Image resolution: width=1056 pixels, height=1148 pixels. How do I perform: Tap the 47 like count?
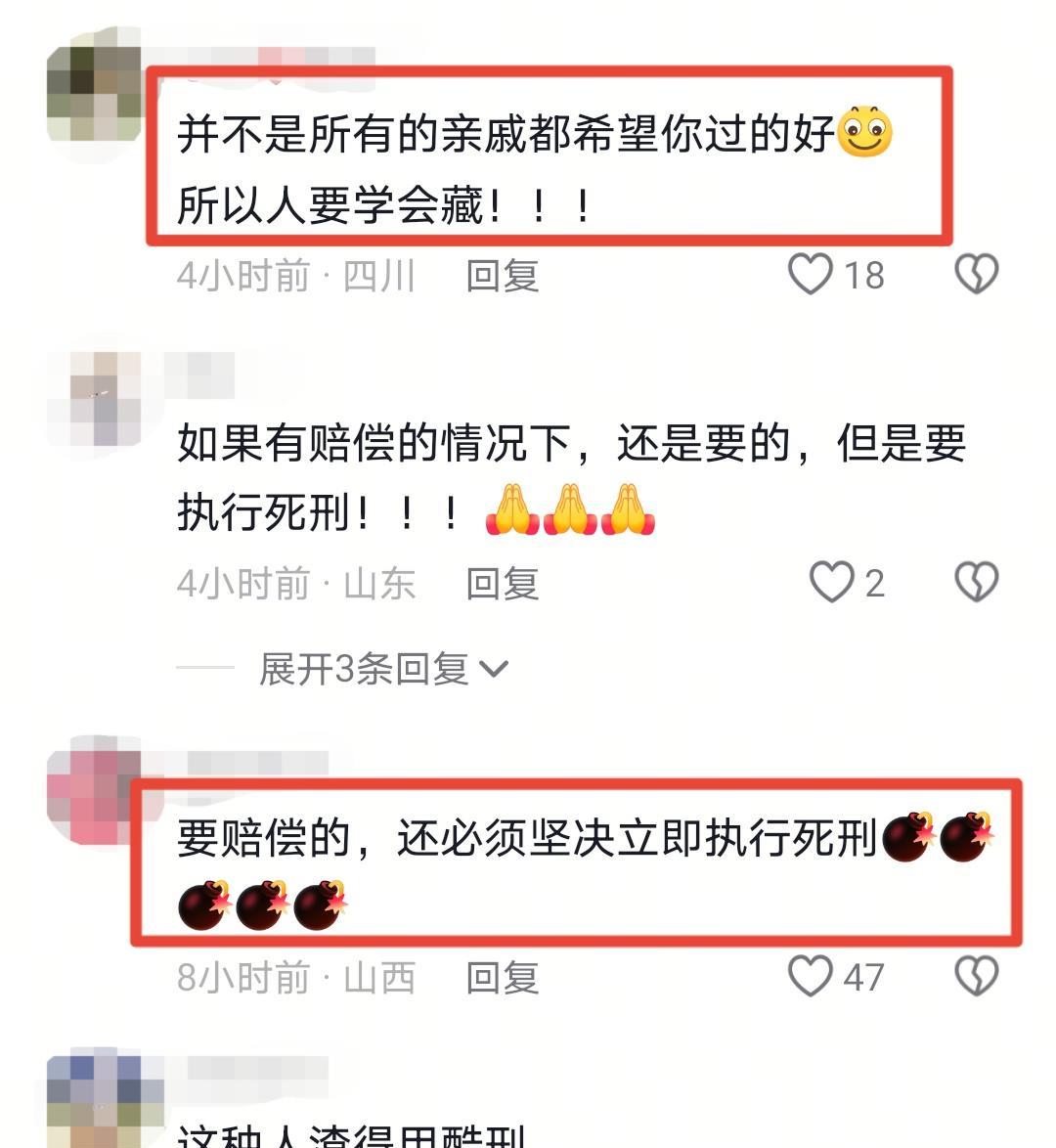(x=864, y=978)
